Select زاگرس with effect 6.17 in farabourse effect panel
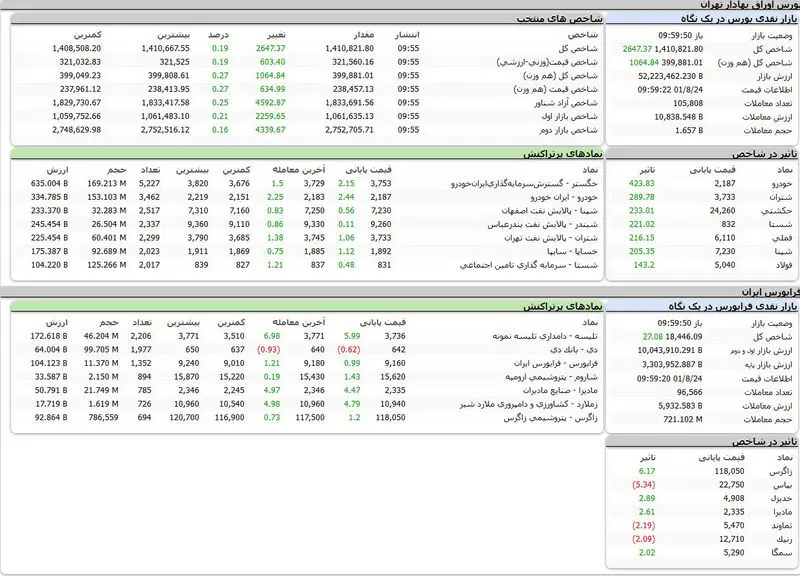Viewport: 800px width, 576px height. 781,471
